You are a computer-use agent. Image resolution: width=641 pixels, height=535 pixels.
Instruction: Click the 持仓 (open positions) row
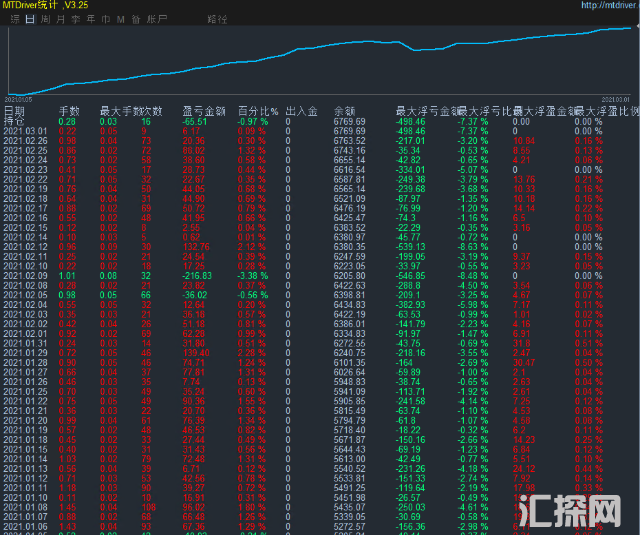[14, 121]
